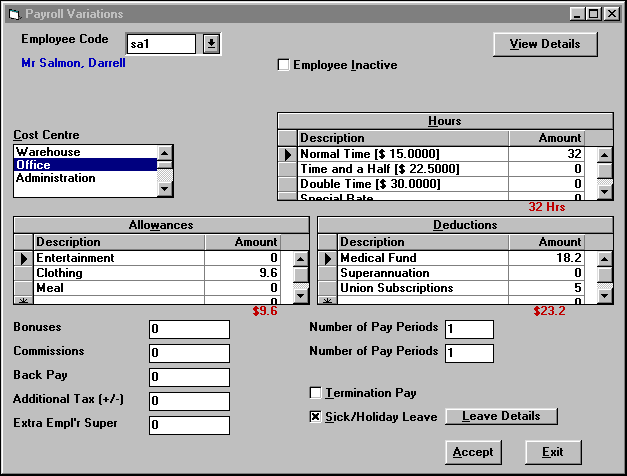Tick the Termination Pay checkbox
Screen dimensions: 627x476
pyautogui.click(x=316, y=393)
